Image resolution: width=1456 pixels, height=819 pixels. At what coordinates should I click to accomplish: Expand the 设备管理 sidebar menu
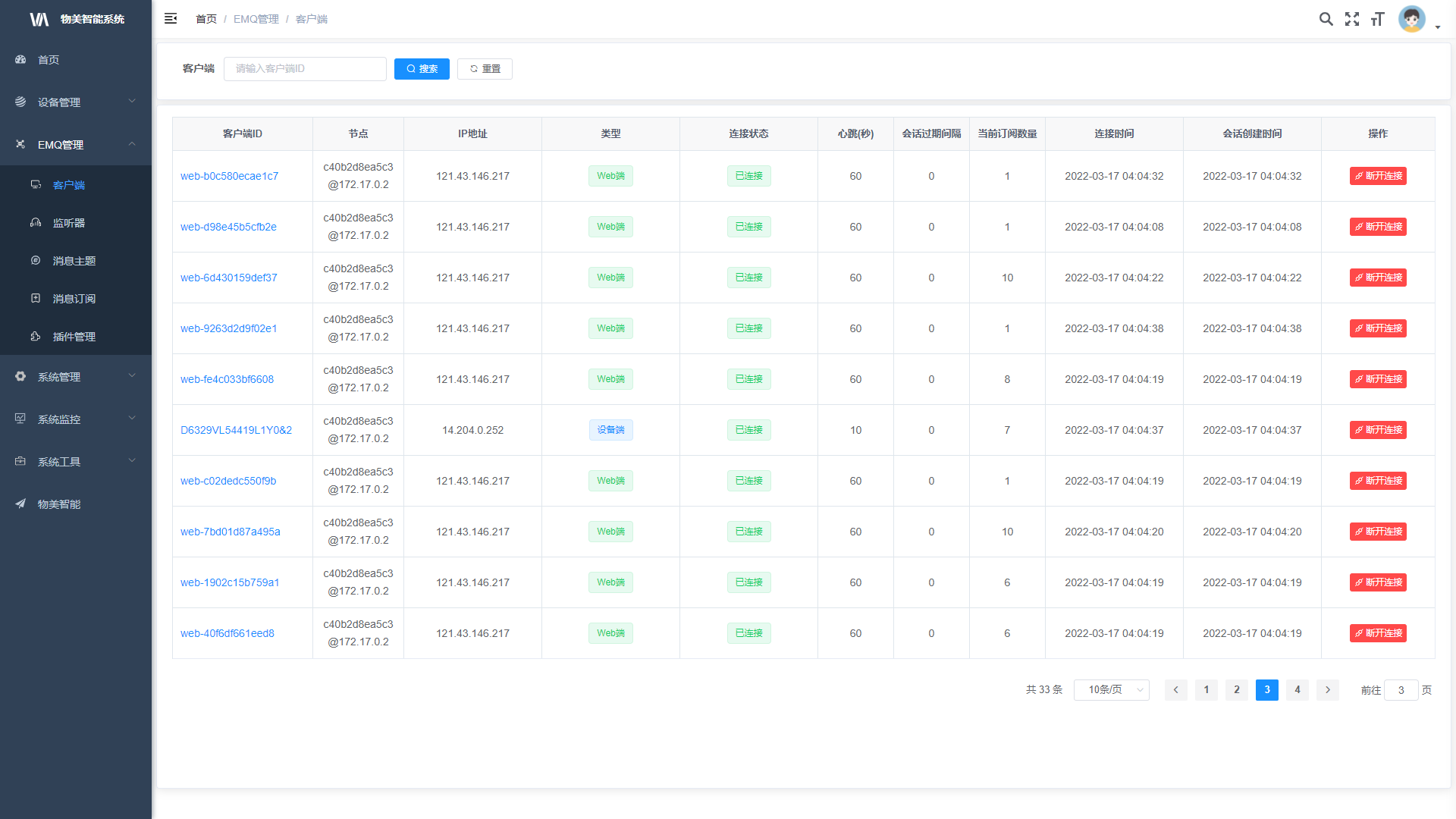[76, 102]
